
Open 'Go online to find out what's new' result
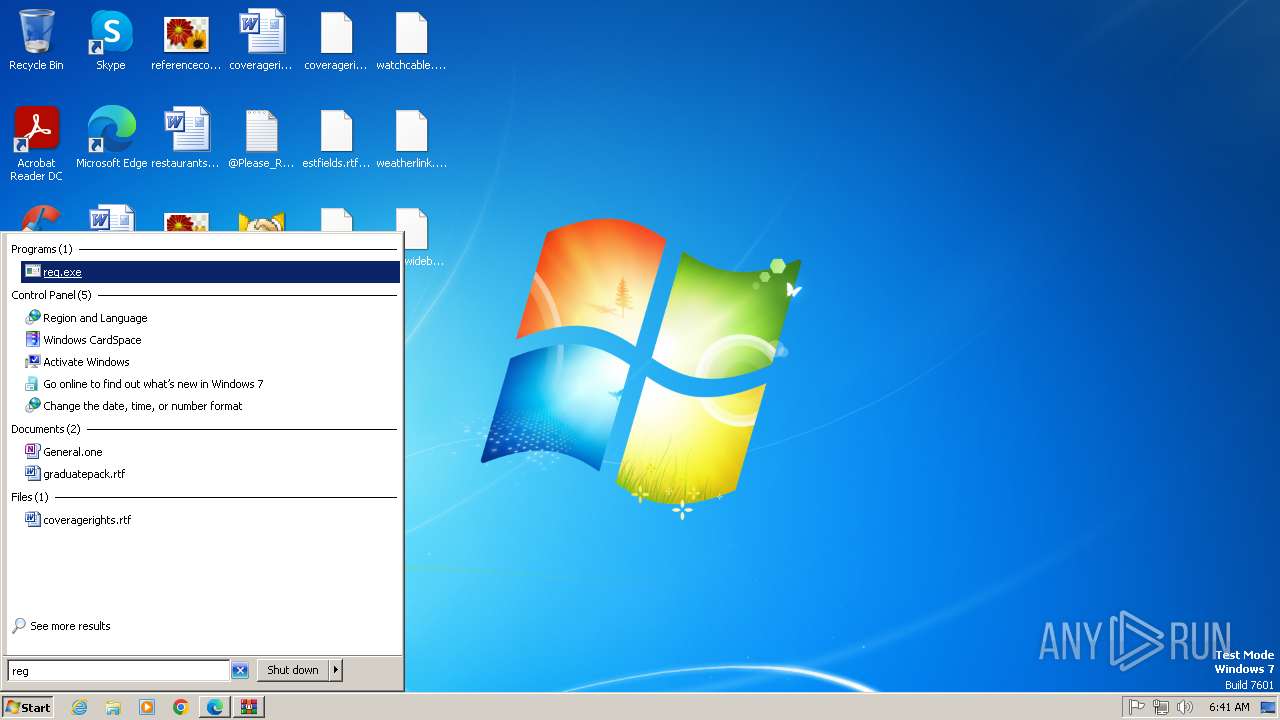tap(153, 384)
